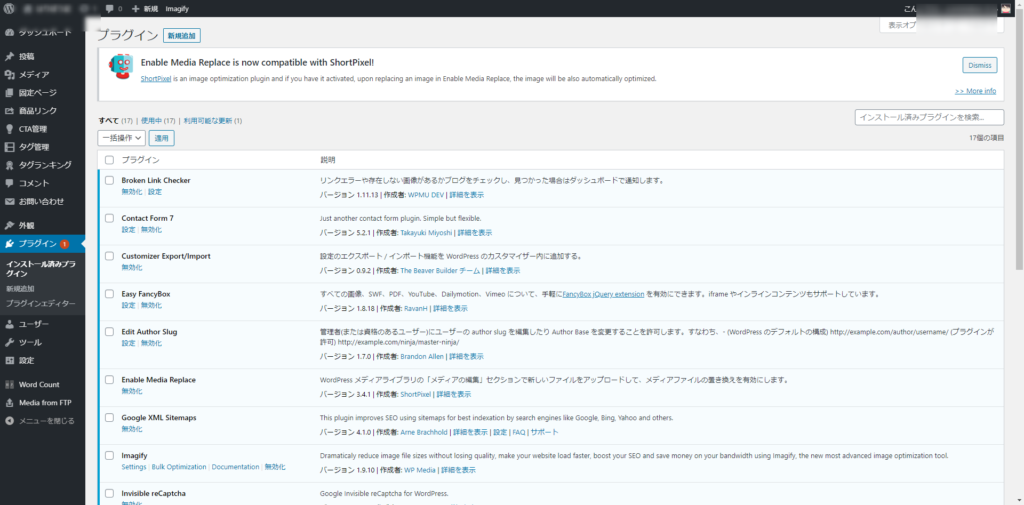Check the select-all checkbox in table header
The image size is (1024, 505).
(x=109, y=160)
